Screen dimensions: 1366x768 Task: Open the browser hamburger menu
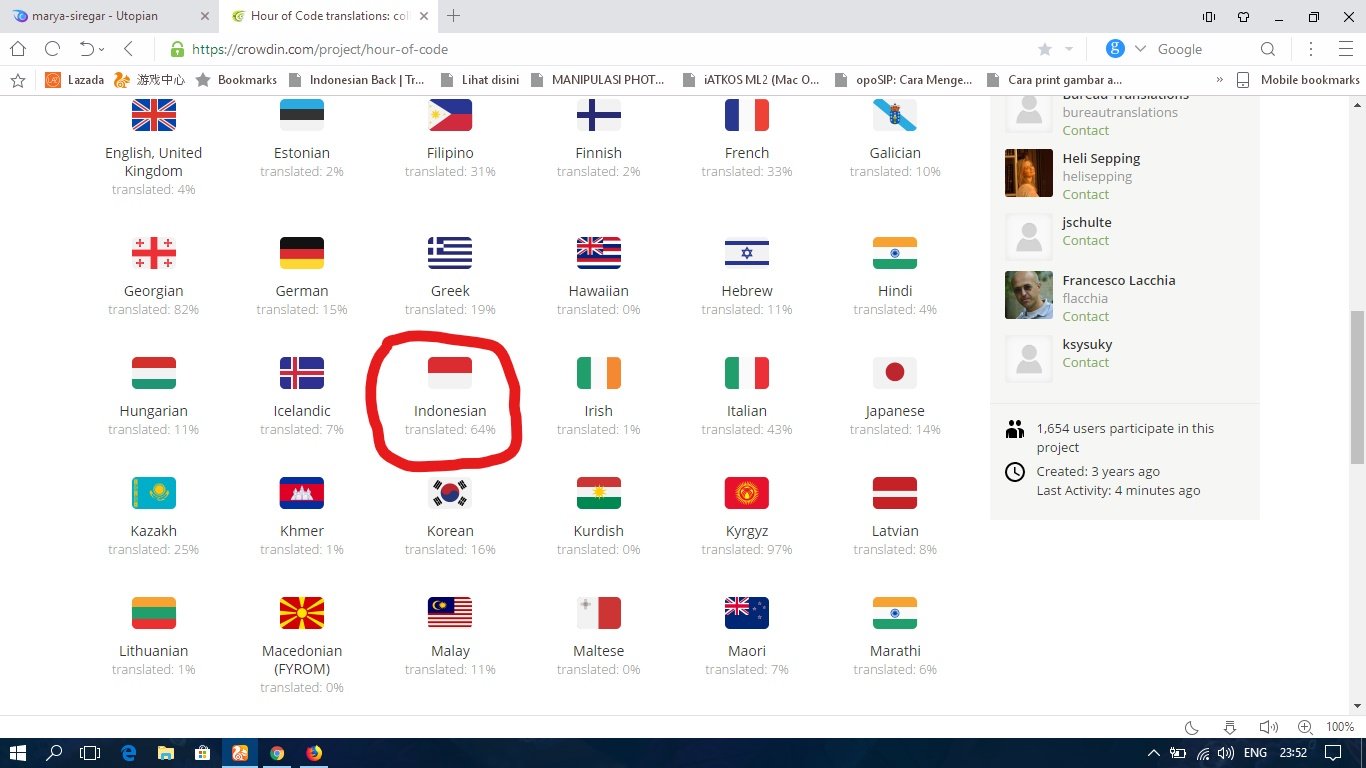(1345, 49)
